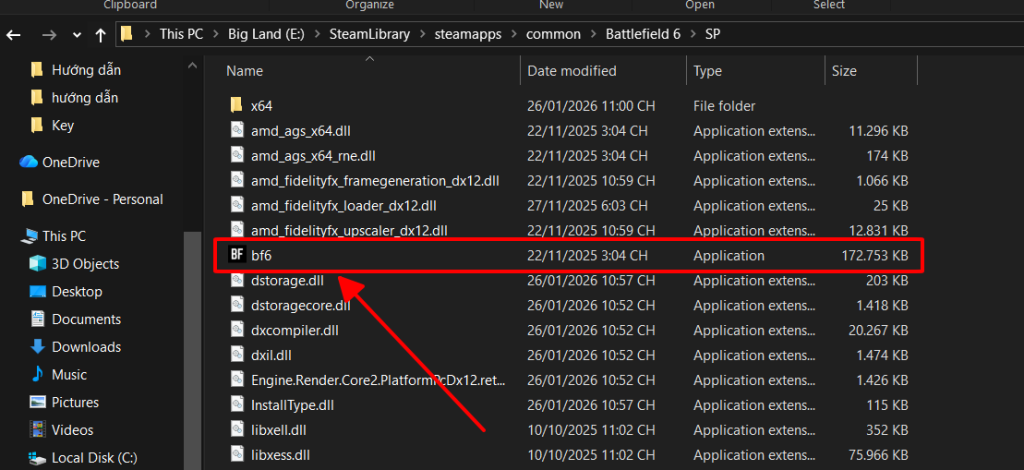The image size is (1024, 470).
Task: Click the folder icon in address bar
Action: (x=127, y=34)
